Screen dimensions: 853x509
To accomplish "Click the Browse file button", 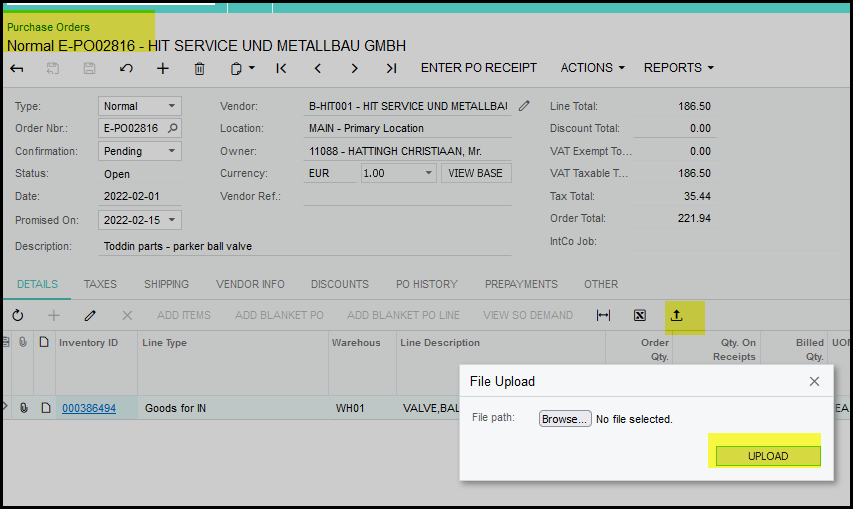I will tap(565, 419).
